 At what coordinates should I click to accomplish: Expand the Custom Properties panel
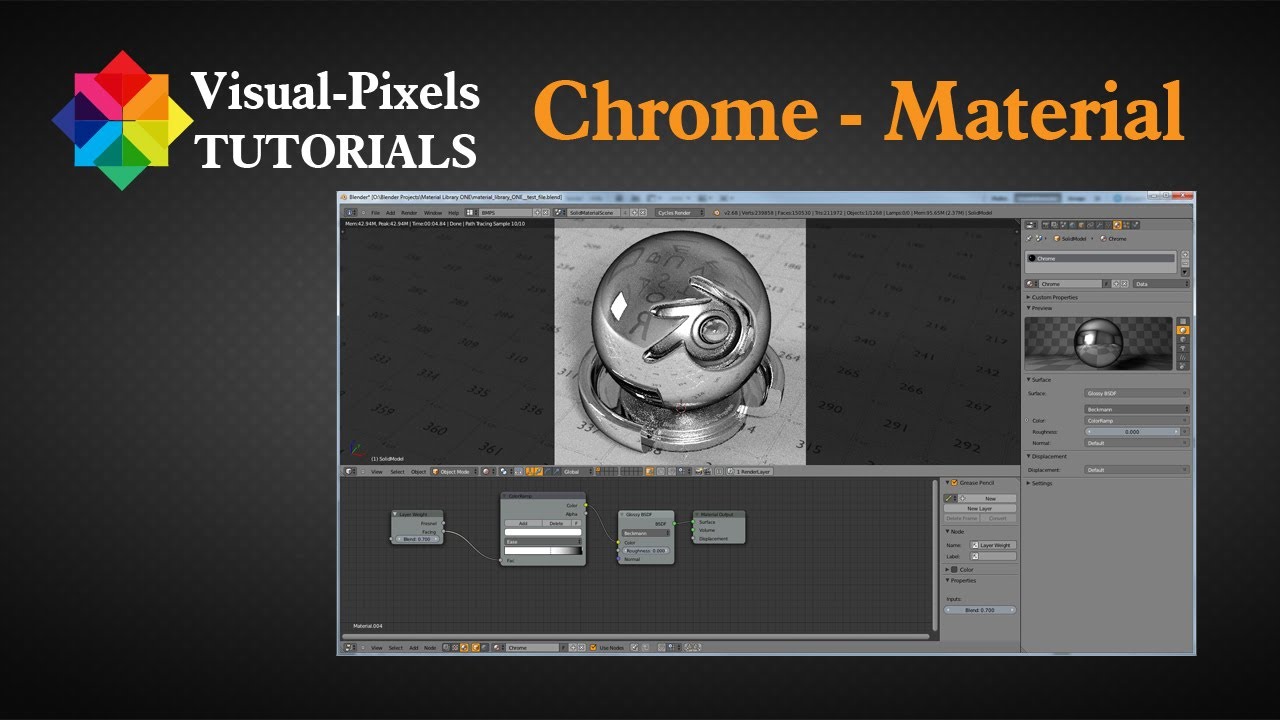point(1054,297)
